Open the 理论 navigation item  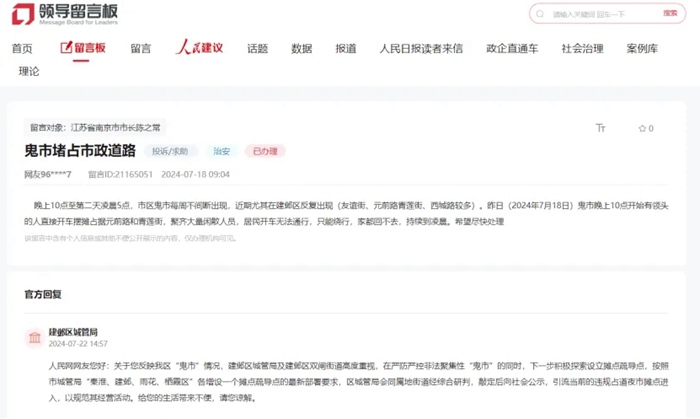(29, 71)
